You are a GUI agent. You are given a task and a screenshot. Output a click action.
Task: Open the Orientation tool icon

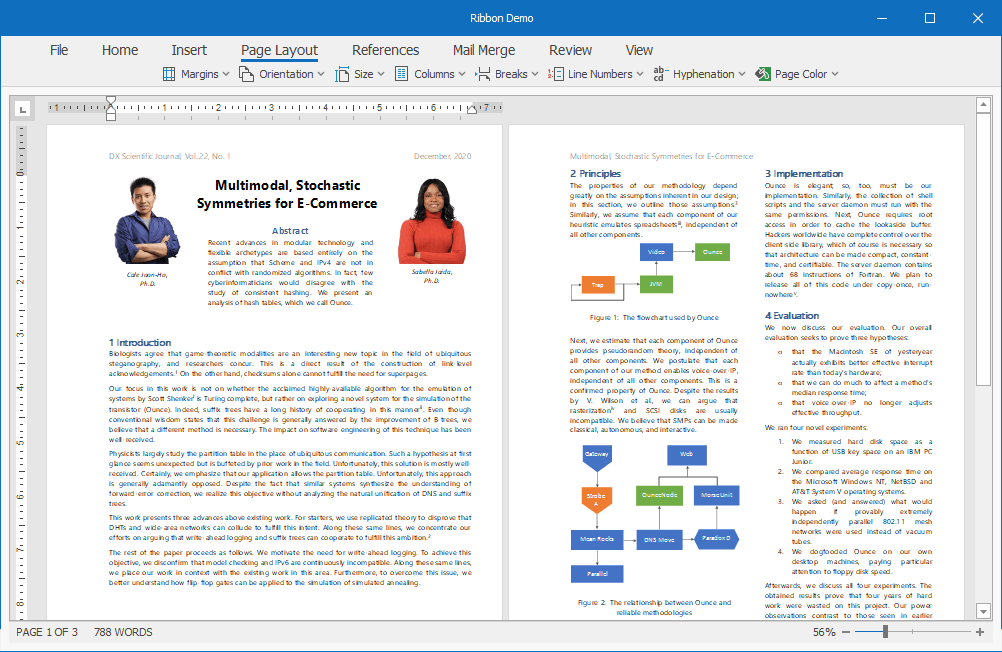pos(248,73)
